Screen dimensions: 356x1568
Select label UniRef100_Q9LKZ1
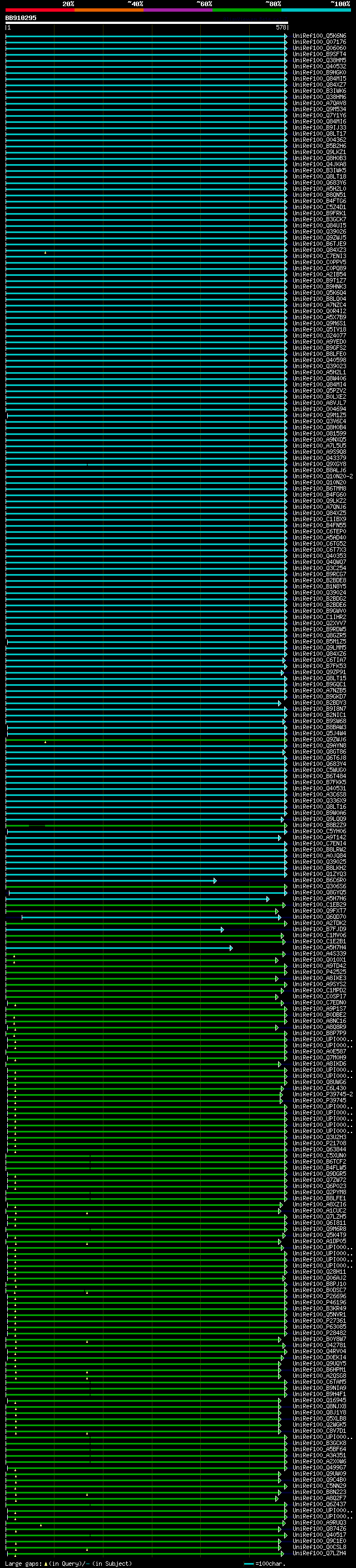(x=319, y=152)
